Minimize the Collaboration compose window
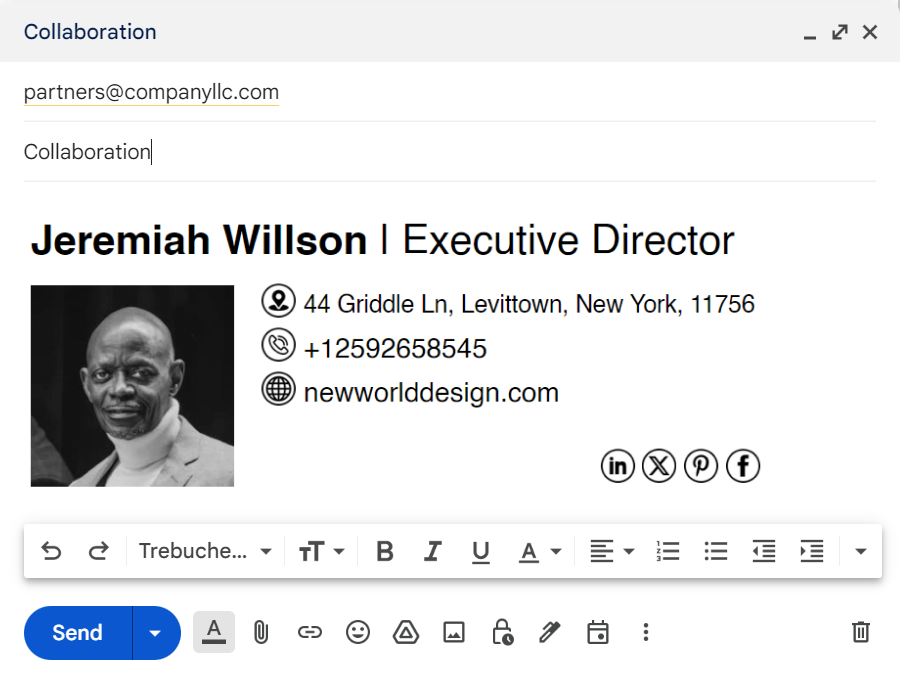The height and width of the screenshot is (680, 900). 809,36
